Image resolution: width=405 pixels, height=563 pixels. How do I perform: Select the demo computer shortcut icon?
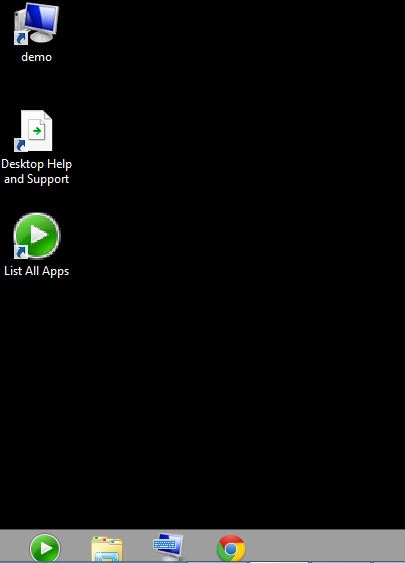point(36,23)
